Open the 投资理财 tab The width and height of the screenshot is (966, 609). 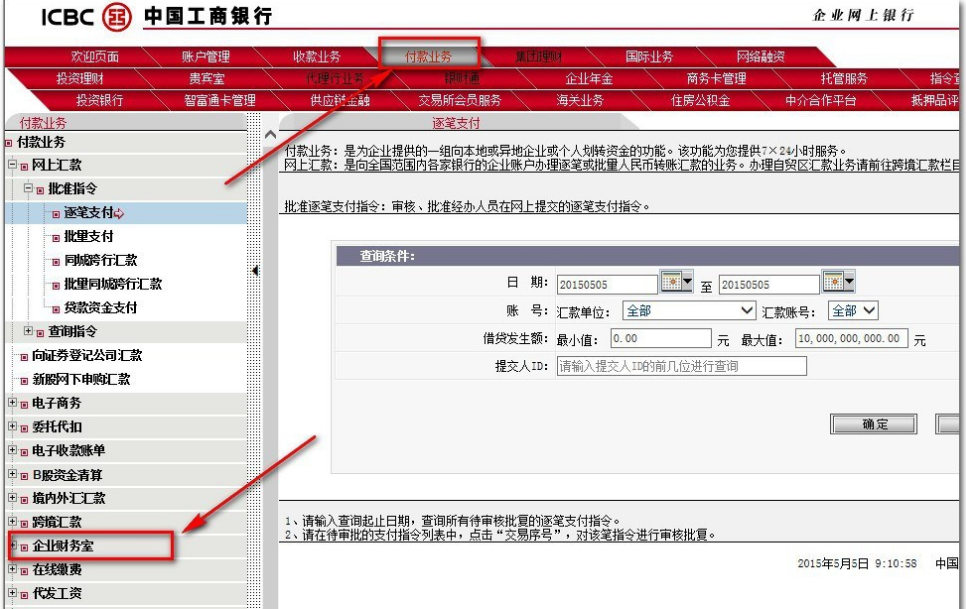point(79,79)
